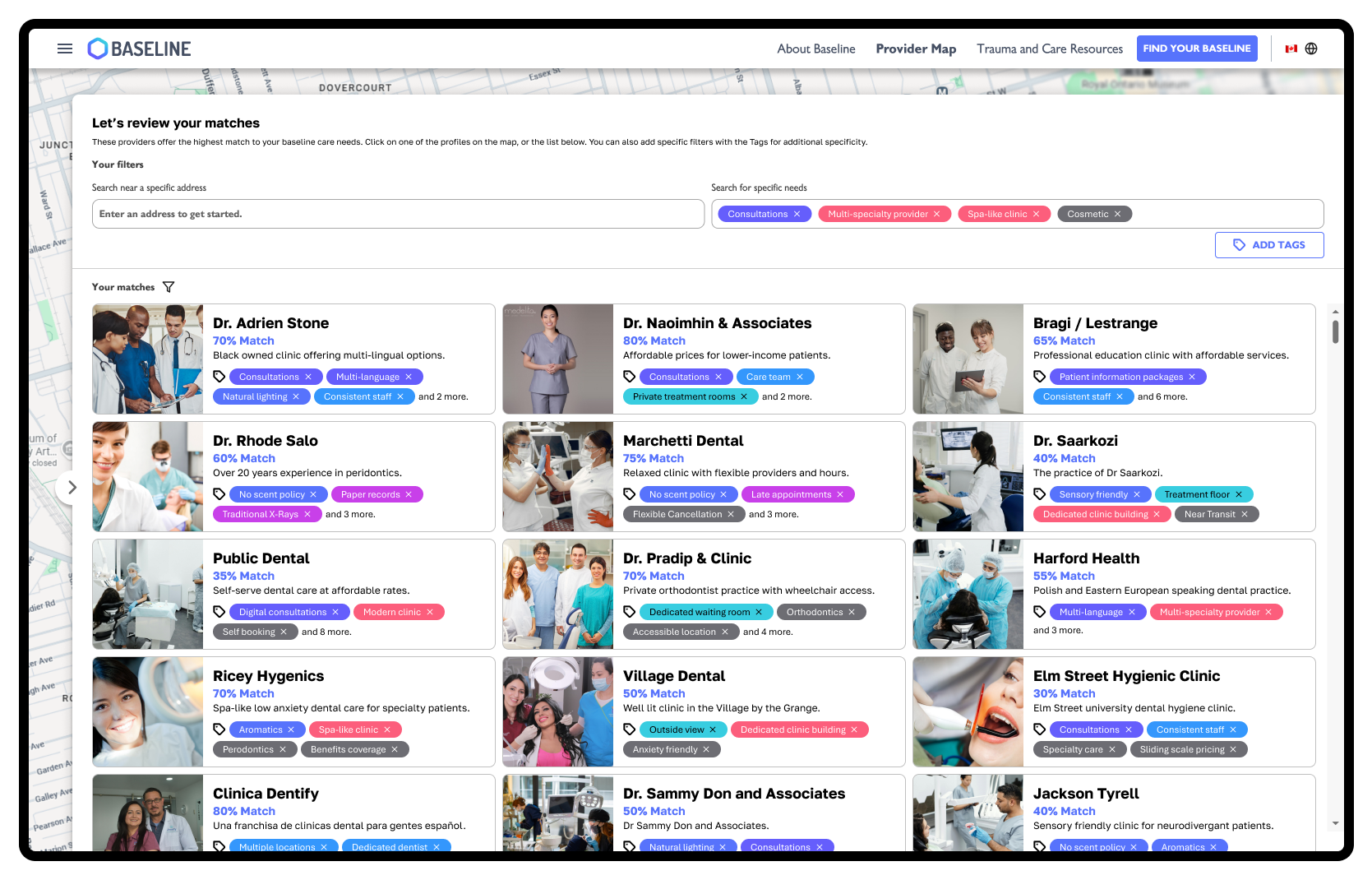Viewport: 1372px width, 880px height.
Task: Open the Your matches filter funnel
Action: 169,287
